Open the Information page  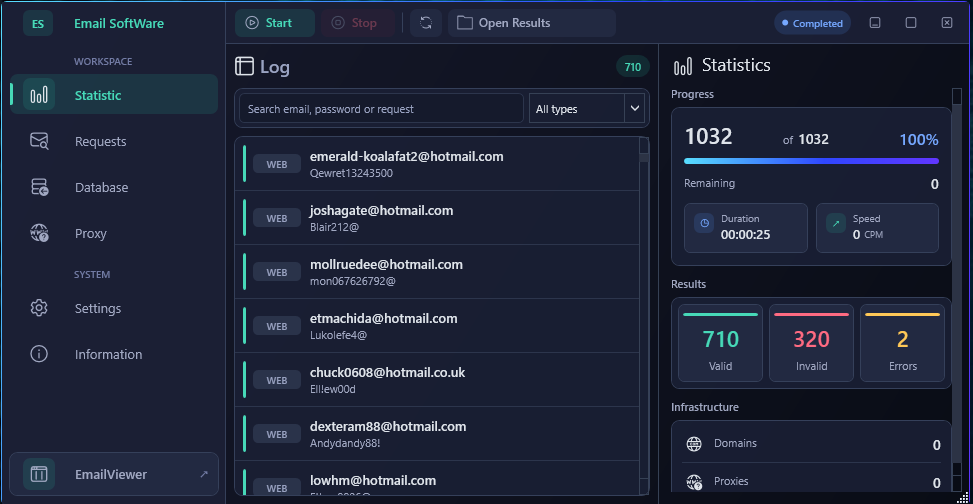pyautogui.click(x=114, y=354)
